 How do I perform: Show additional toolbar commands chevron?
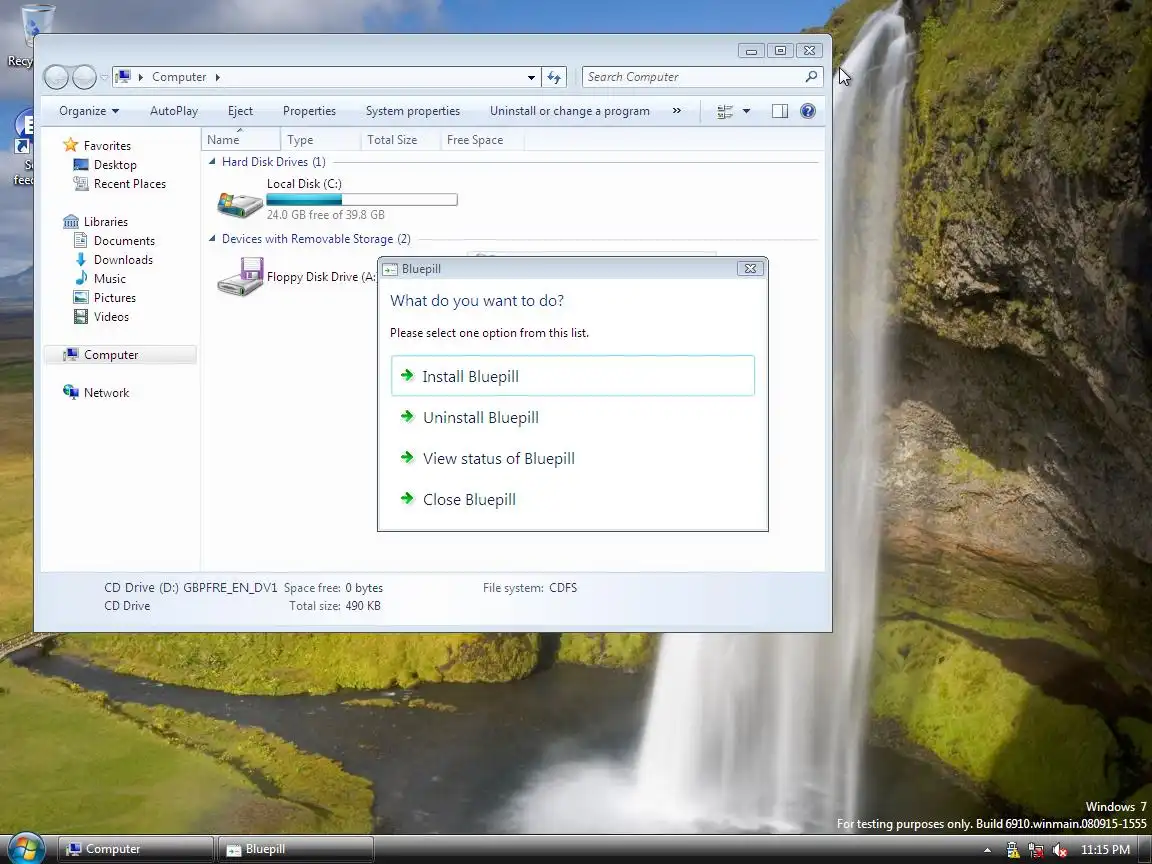pos(677,111)
